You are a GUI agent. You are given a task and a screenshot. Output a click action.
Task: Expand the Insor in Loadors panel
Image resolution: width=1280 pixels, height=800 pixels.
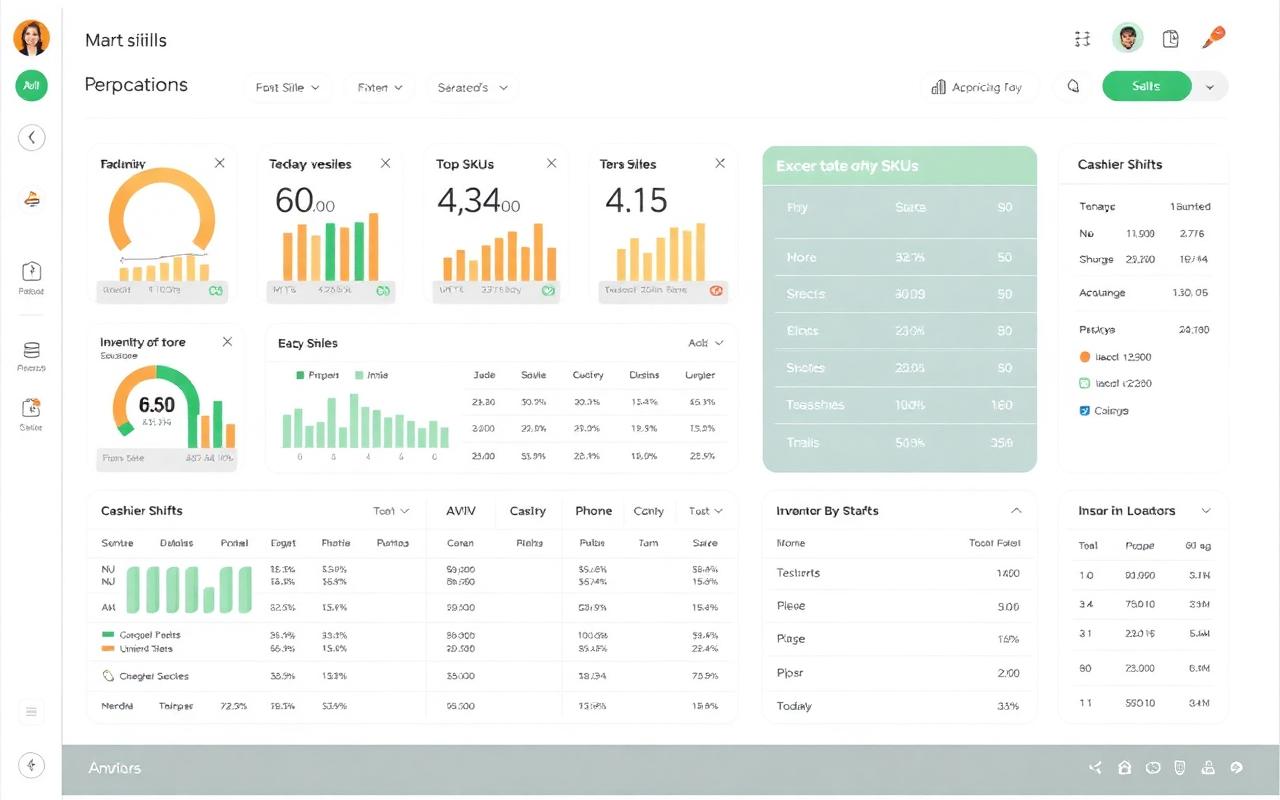pyautogui.click(x=1206, y=511)
